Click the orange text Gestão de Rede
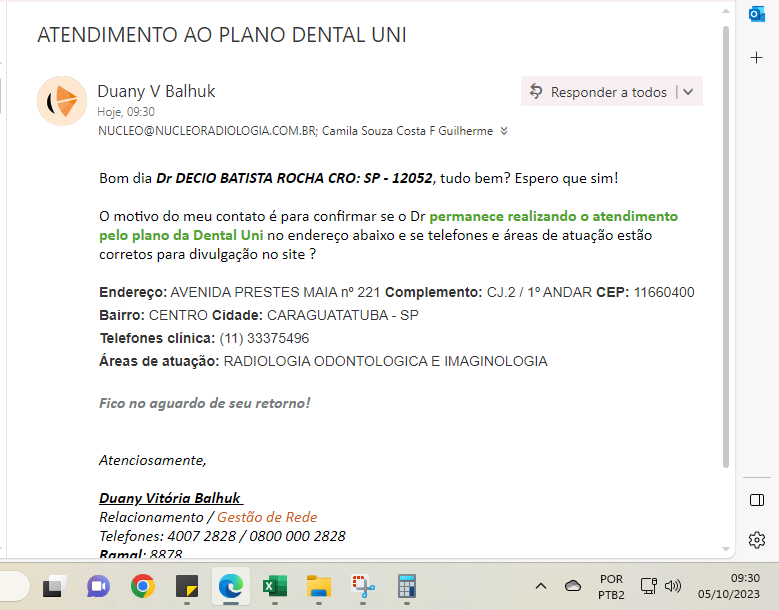 point(267,517)
